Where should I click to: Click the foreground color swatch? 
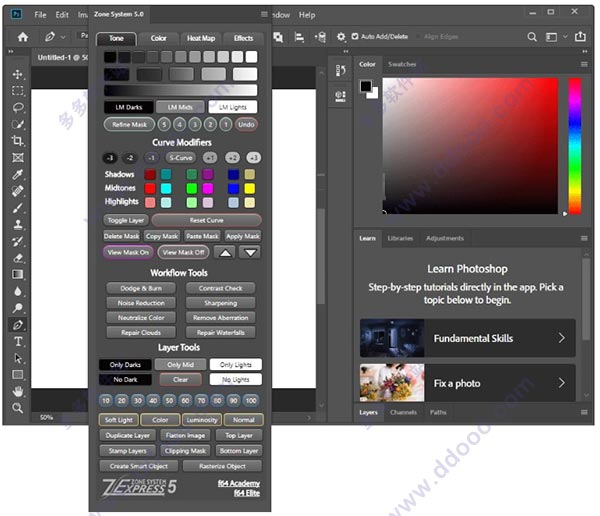click(365, 86)
